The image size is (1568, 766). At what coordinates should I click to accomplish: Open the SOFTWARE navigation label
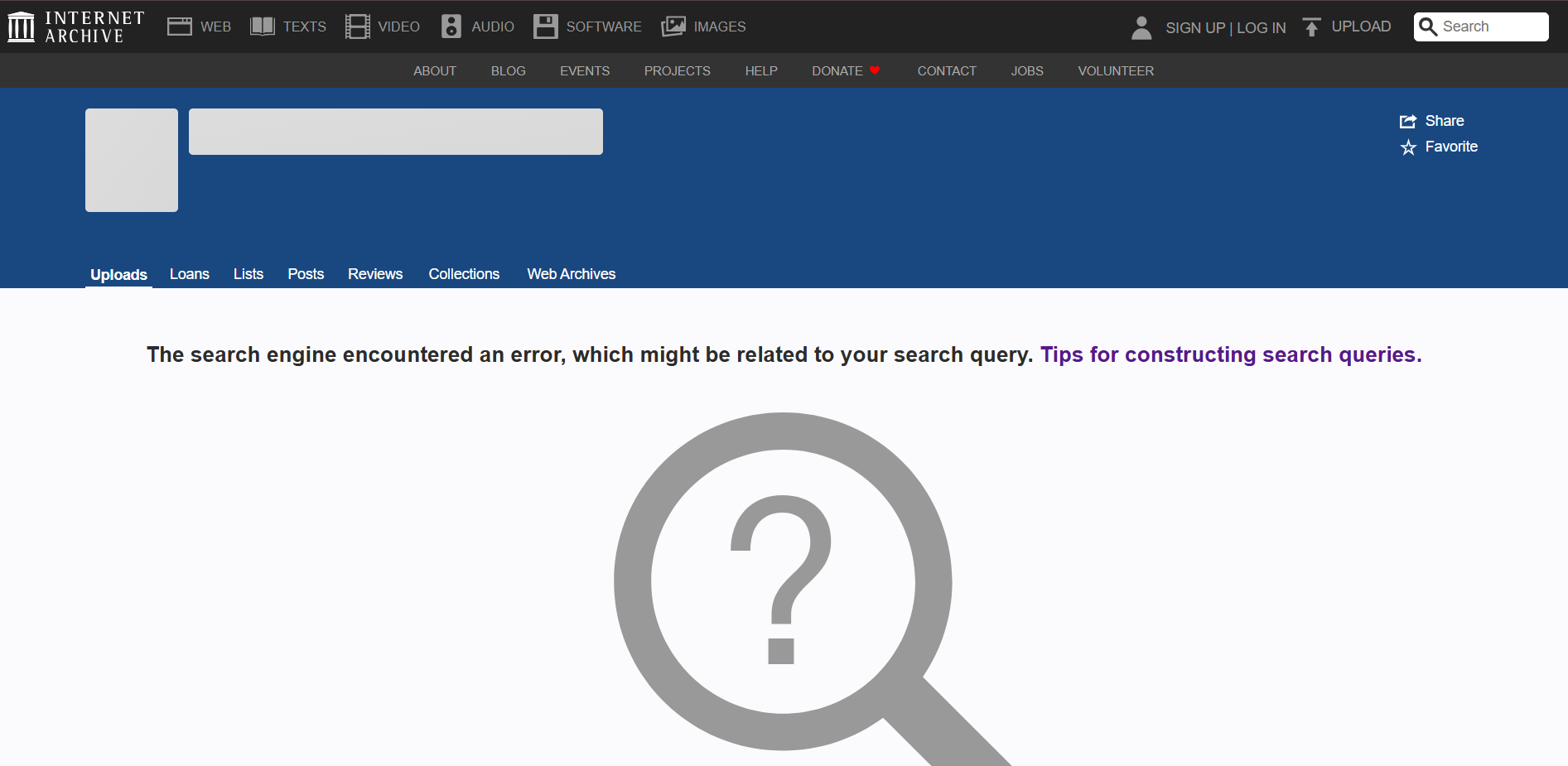tap(604, 26)
